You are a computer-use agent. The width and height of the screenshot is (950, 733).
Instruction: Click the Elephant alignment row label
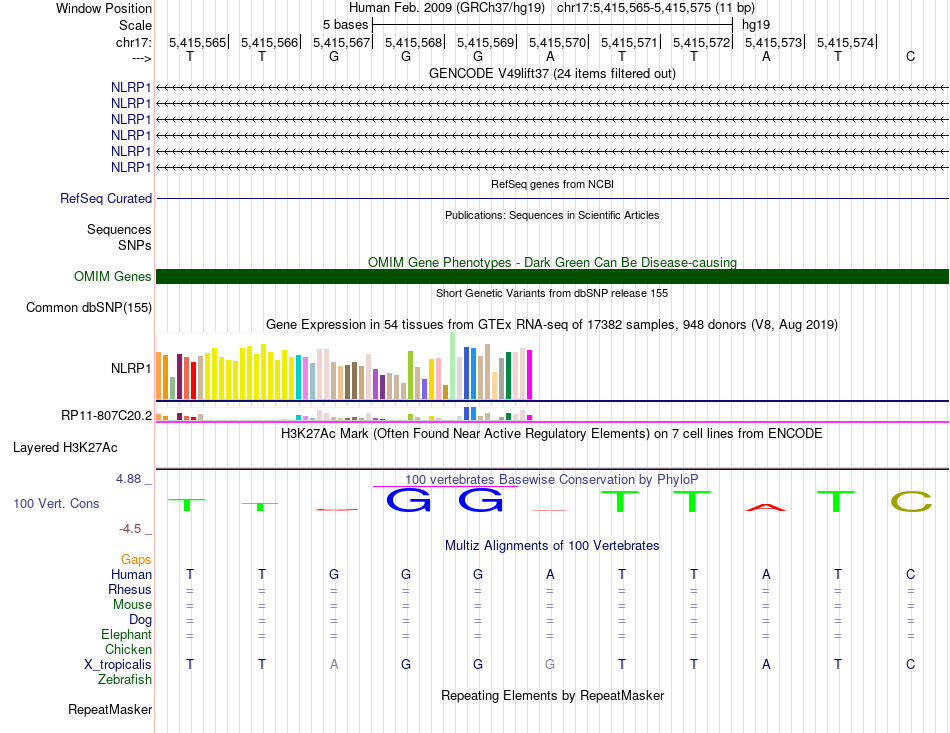click(x=126, y=635)
